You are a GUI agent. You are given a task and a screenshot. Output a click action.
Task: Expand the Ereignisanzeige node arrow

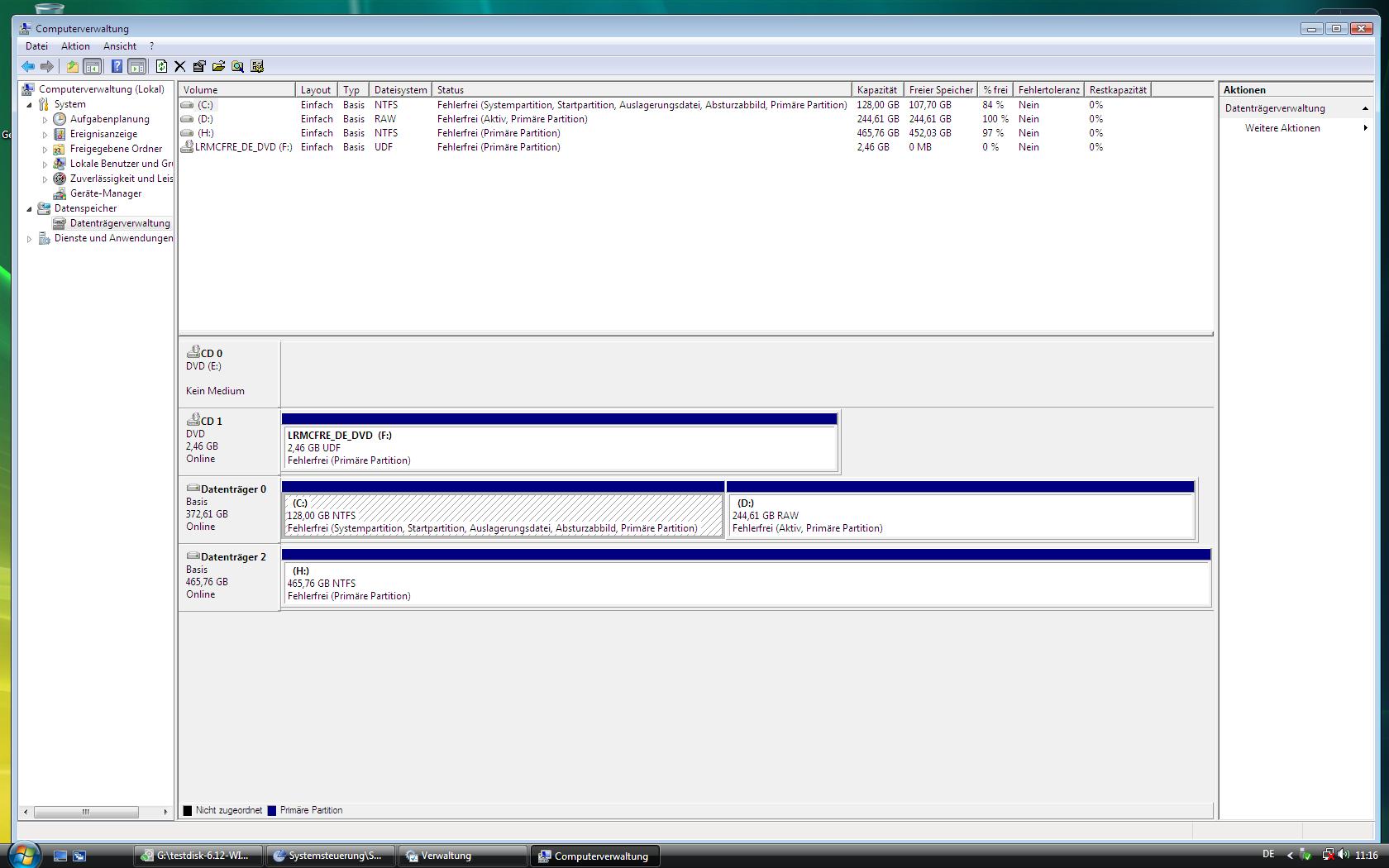45,135
